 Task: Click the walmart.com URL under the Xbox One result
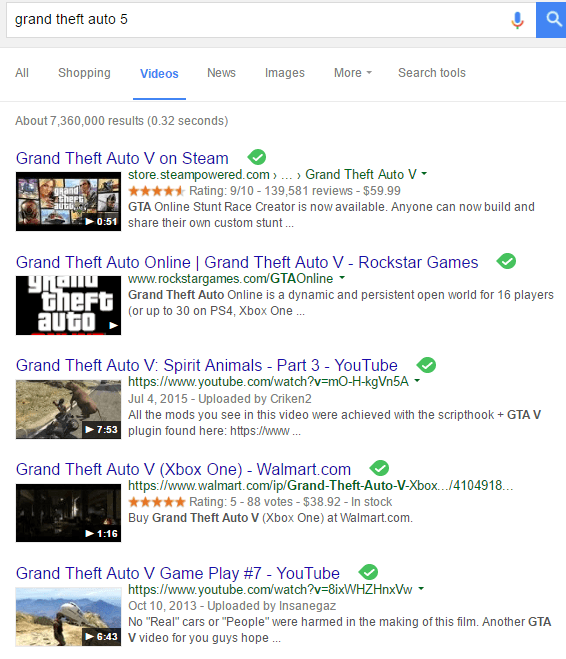pyautogui.click(x=321, y=486)
